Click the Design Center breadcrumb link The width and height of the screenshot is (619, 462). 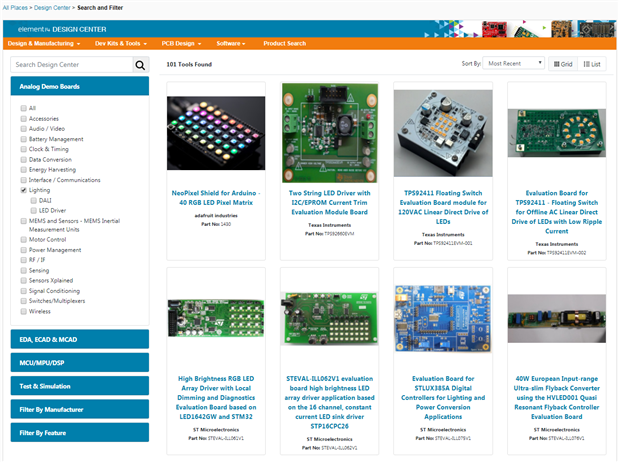[x=52, y=8]
